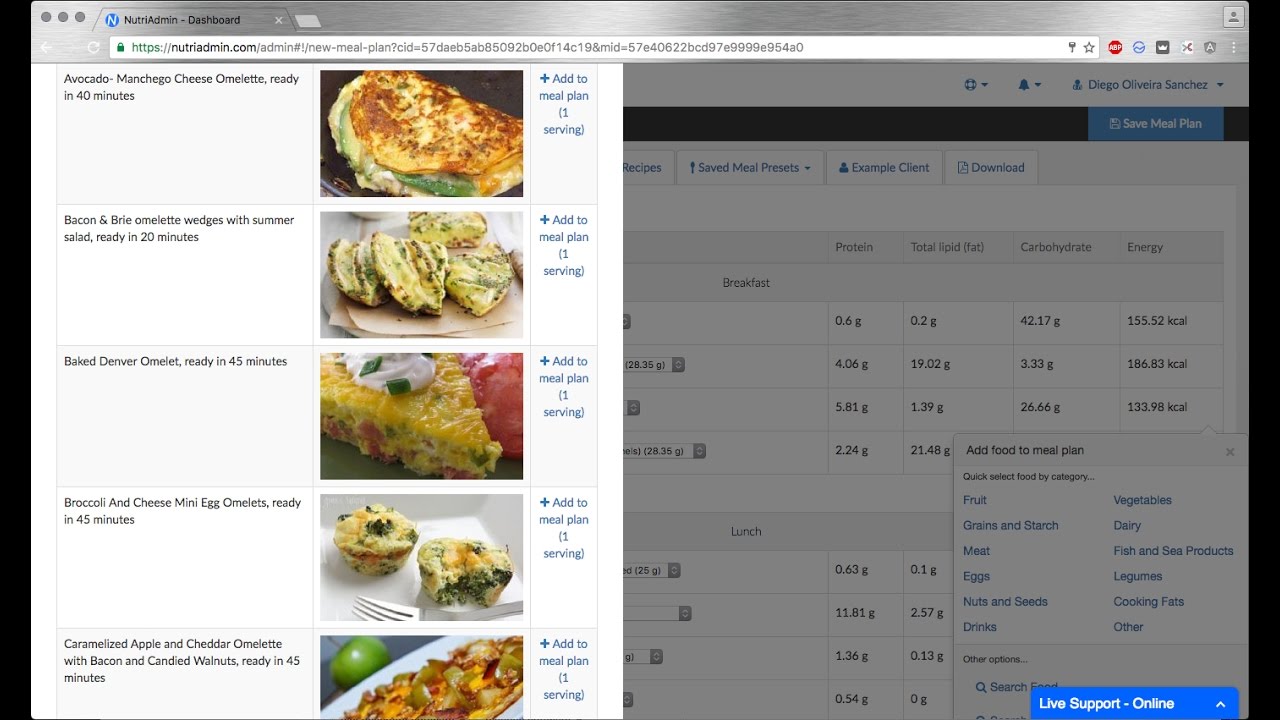
Task: Click the 19.02 g fat value
Action: coord(930,364)
